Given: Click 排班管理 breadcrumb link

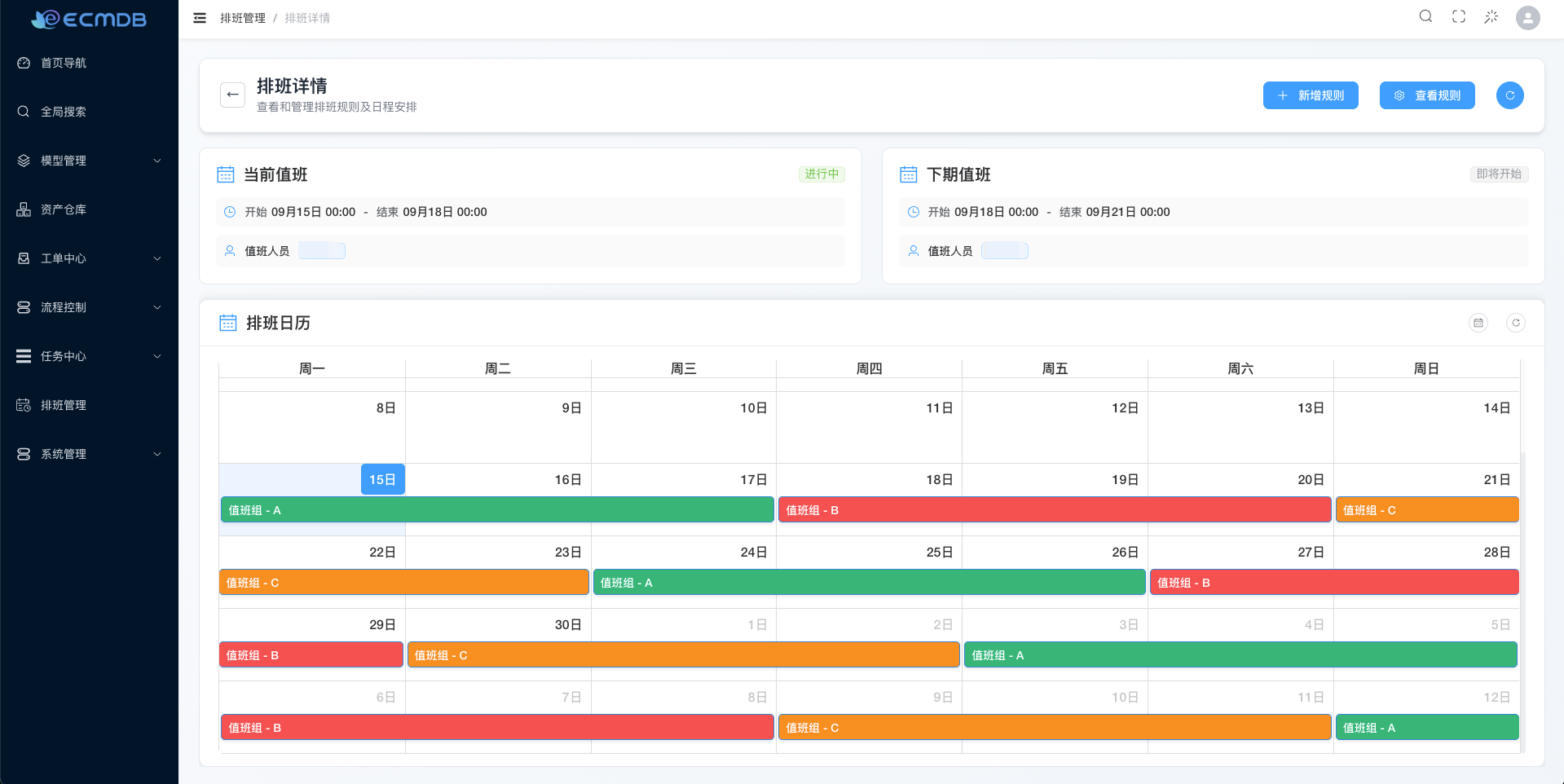Looking at the screenshot, I should 243,18.
